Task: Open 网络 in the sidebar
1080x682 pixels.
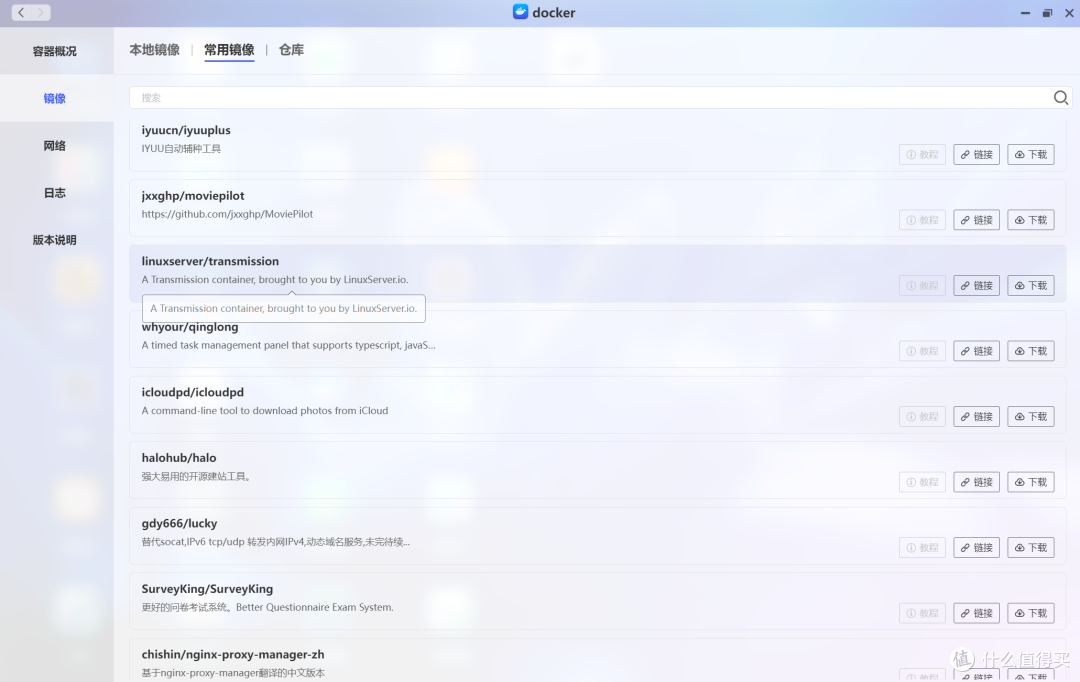Action: [x=54, y=145]
